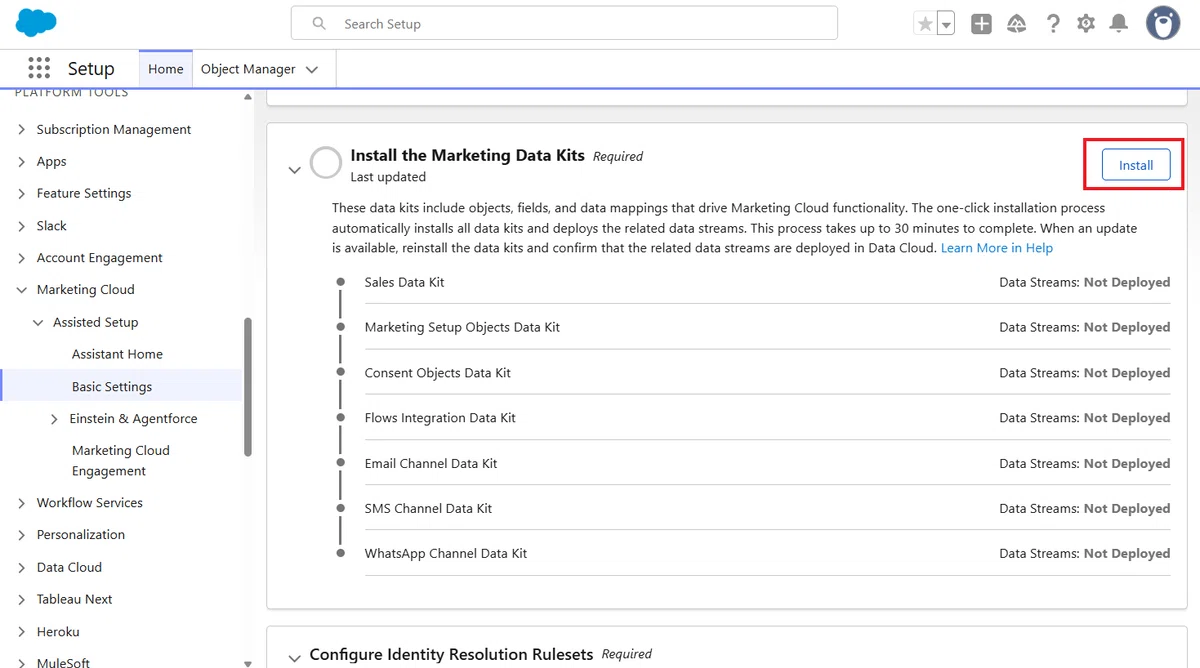The width and height of the screenshot is (1200, 668).
Task: Open the Setup gear icon
Action: tap(1086, 23)
